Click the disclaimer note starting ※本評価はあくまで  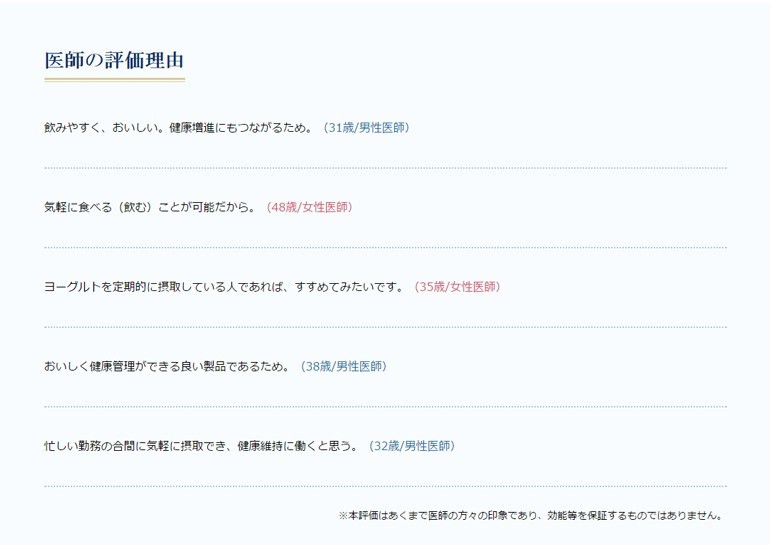530,516
